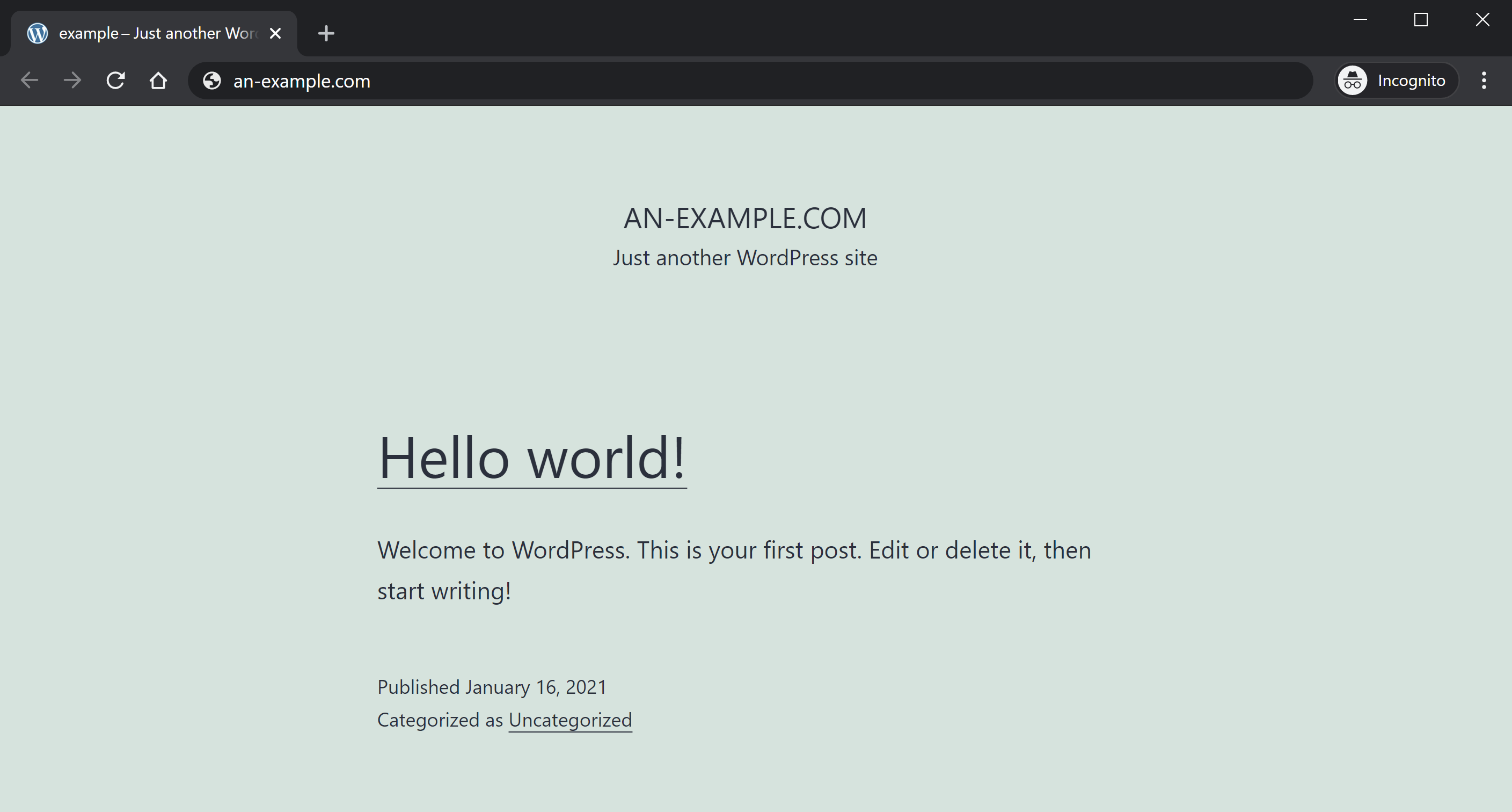Go to the browser home page
This screenshot has height=812, width=1512.
click(158, 81)
